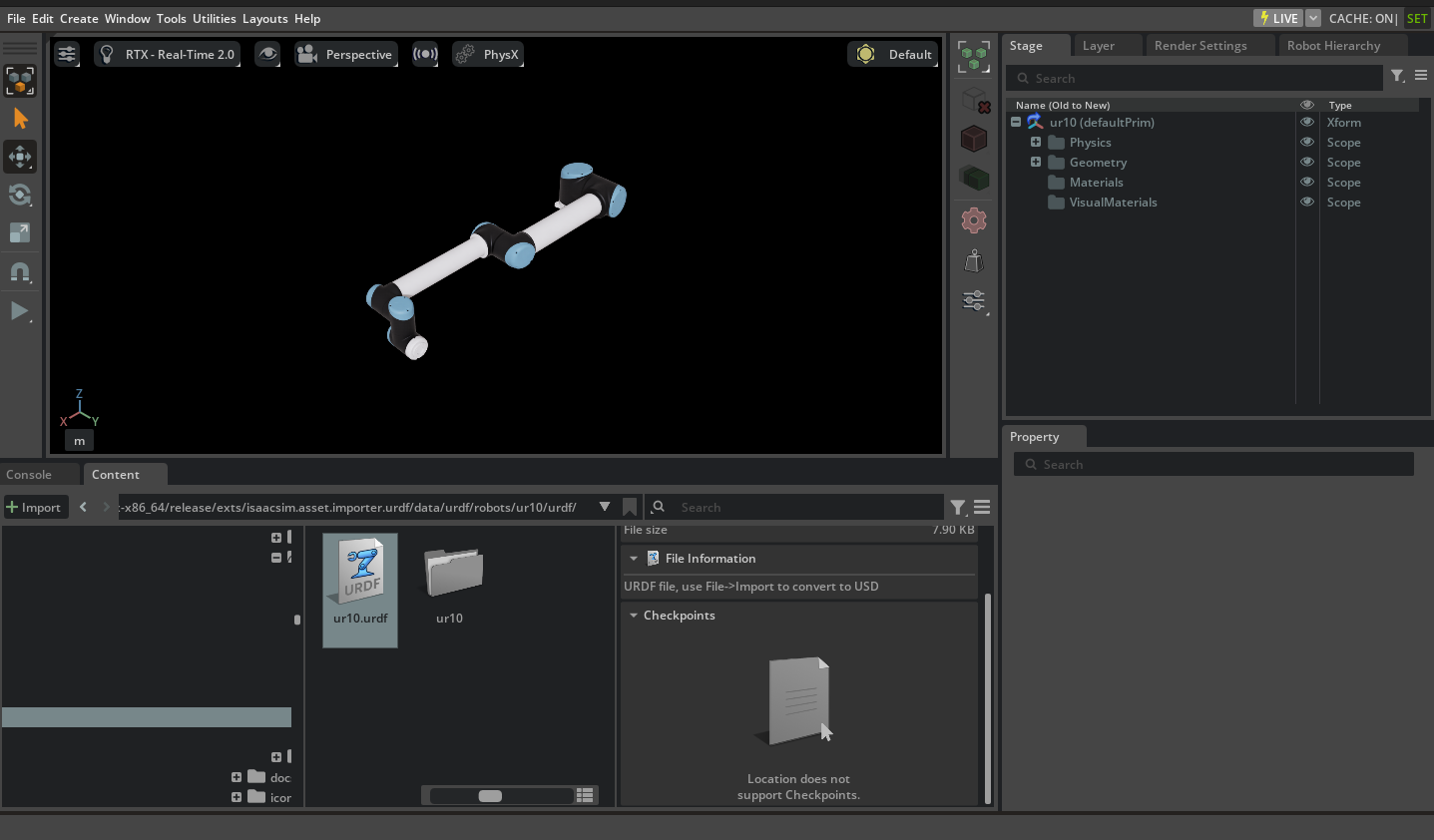Open the Utilities menu
Viewport: 1434px width, 840px height.
[214, 18]
